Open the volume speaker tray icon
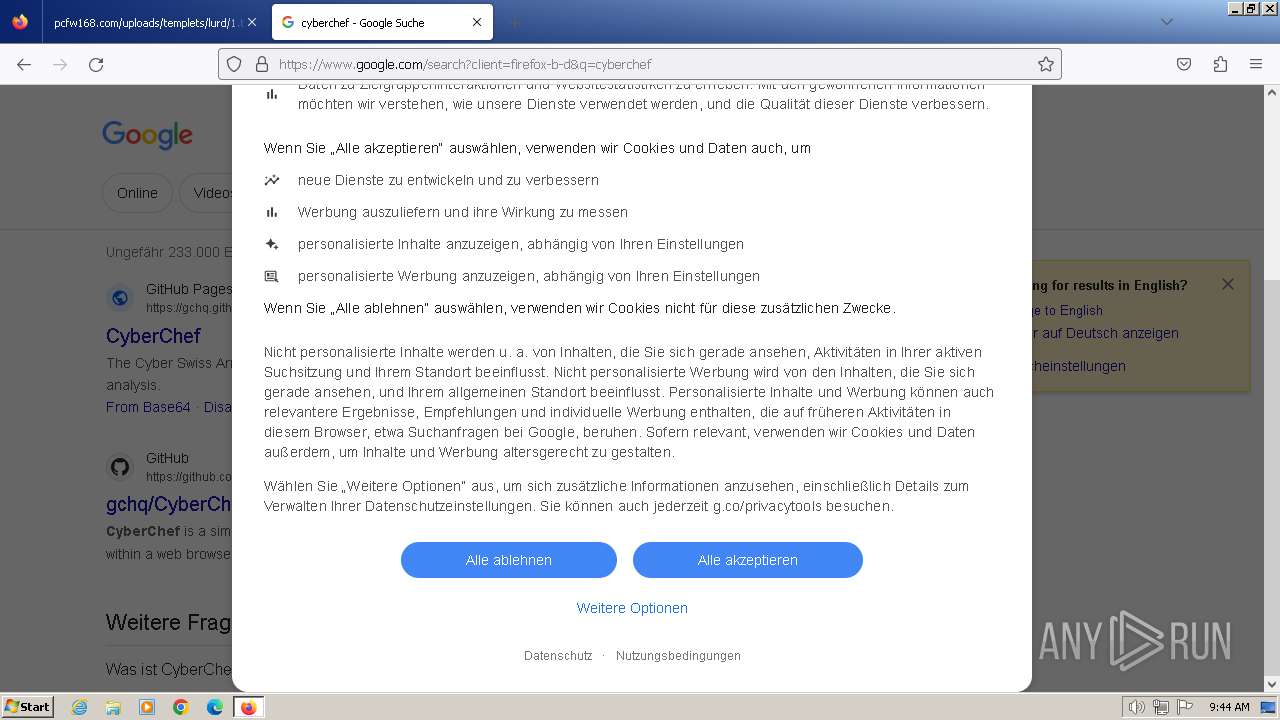Viewport: 1280px width, 720px height. [x=1137, y=707]
